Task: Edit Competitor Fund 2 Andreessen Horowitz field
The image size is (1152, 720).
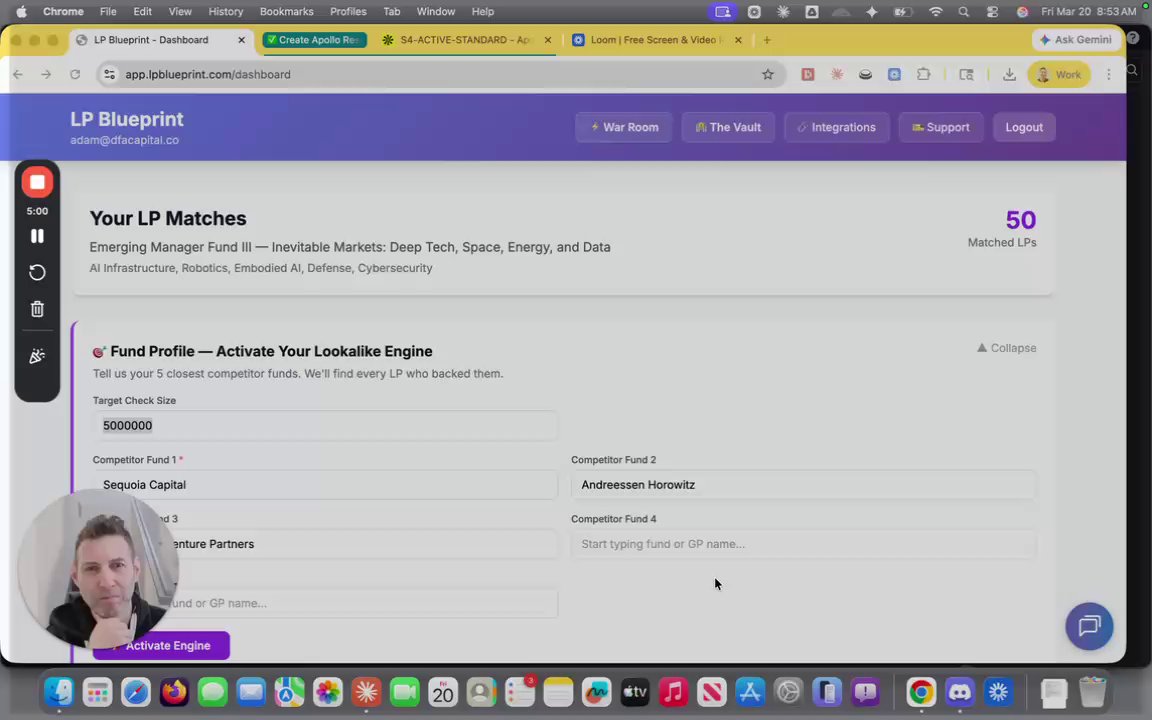Action: click(803, 485)
